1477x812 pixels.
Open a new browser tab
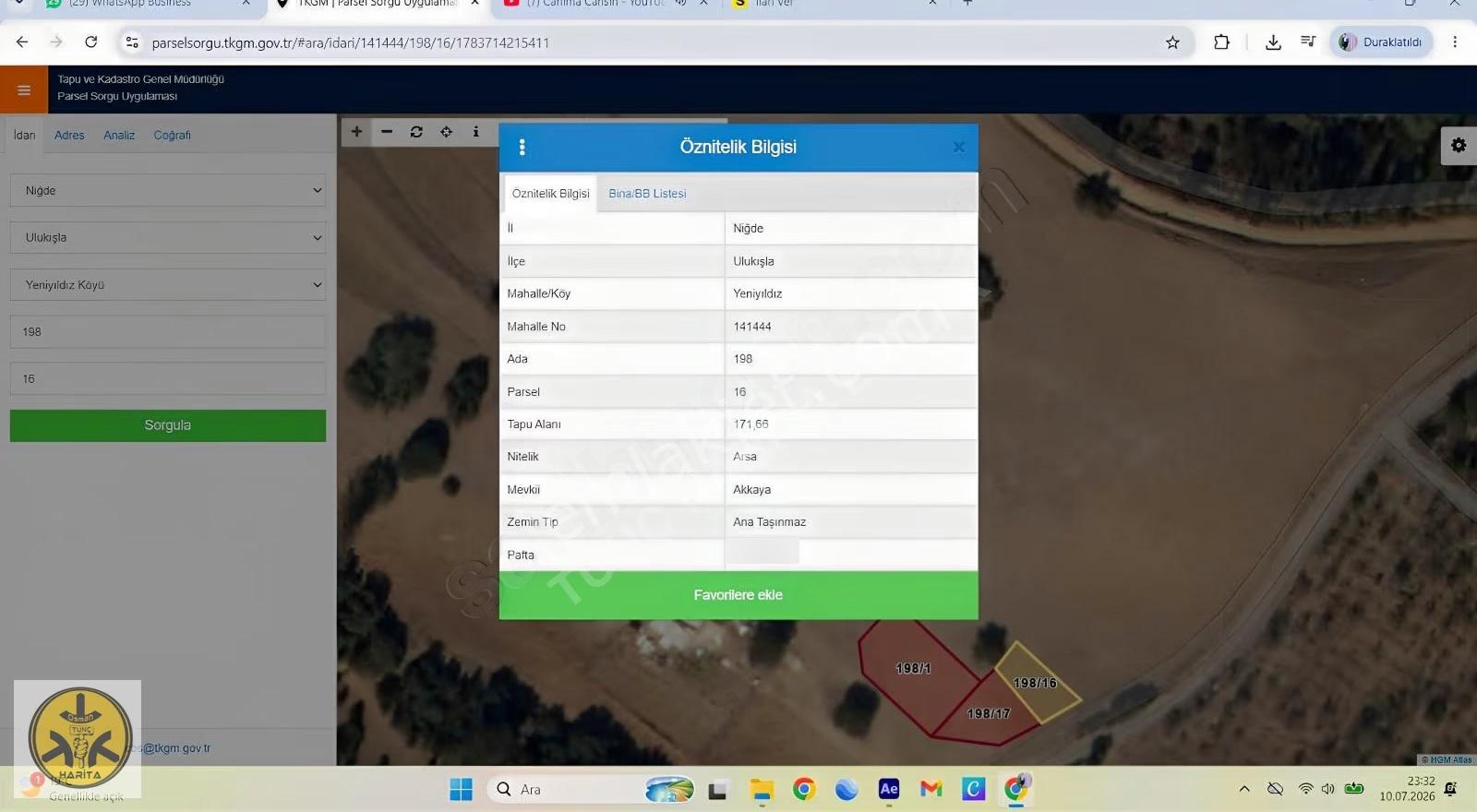coord(967,4)
